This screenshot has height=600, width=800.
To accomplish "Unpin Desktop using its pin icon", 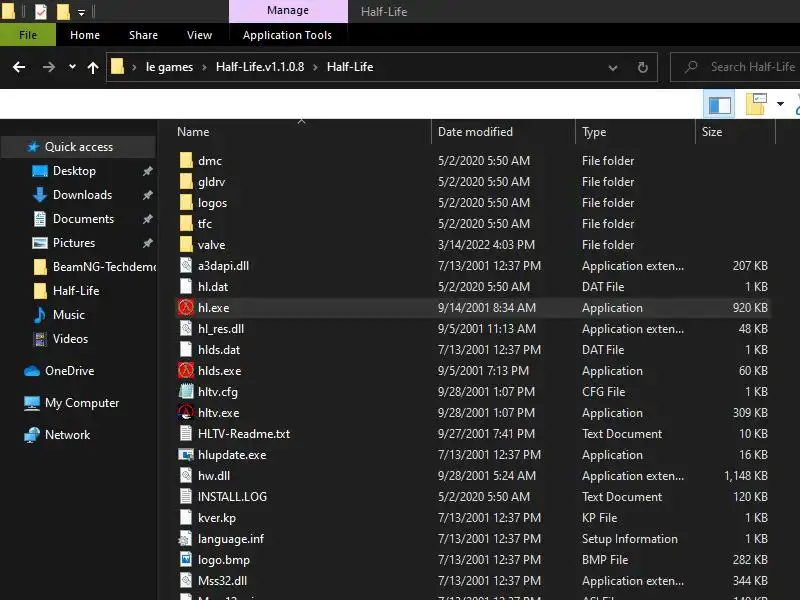I will [147, 171].
